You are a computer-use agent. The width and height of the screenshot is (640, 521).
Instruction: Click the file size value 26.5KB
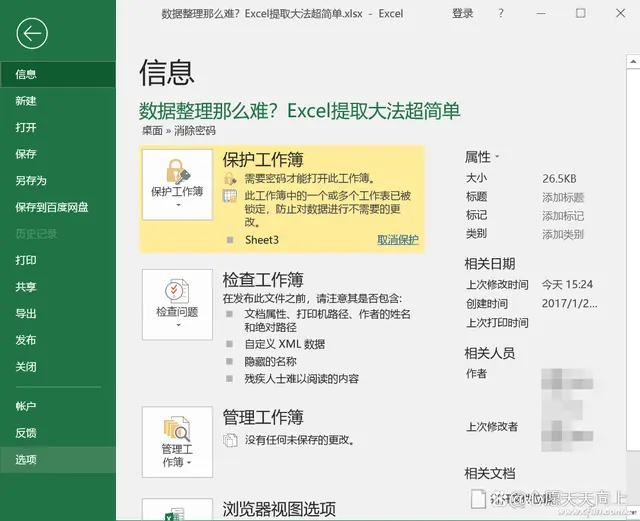(x=559, y=178)
